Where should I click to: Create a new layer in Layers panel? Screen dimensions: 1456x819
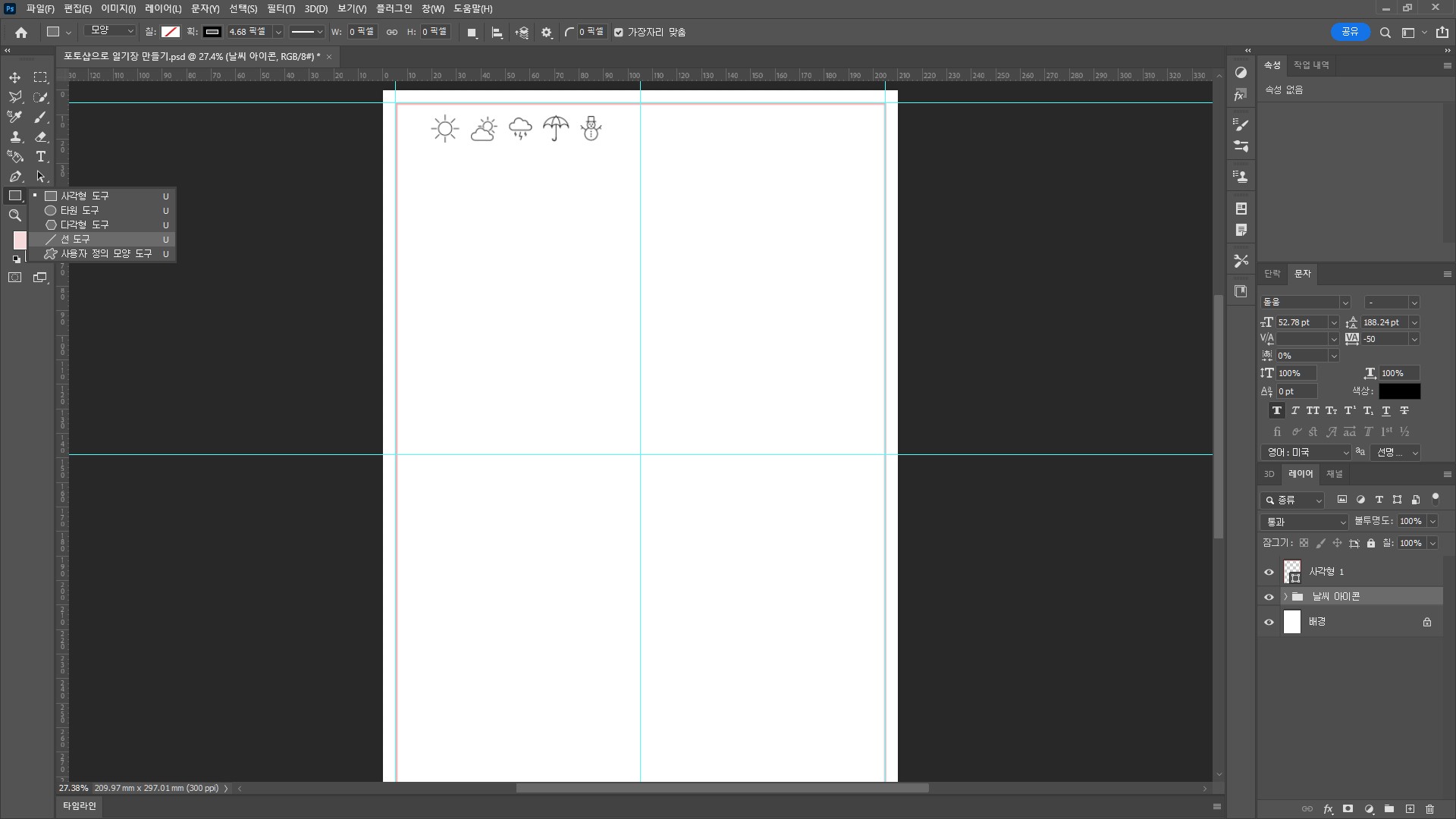point(1410,809)
